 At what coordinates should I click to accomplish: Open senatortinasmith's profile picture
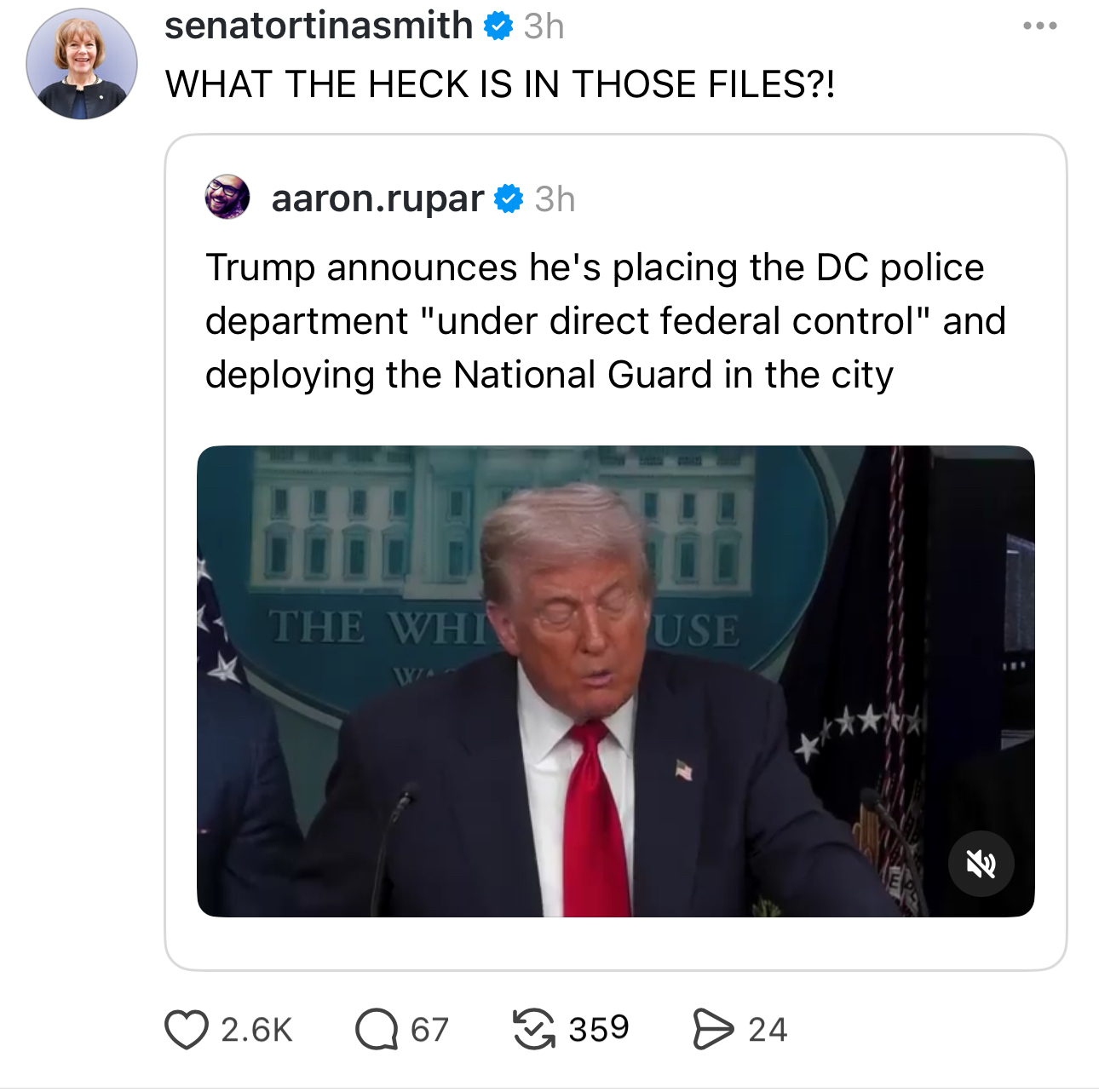pos(82,65)
